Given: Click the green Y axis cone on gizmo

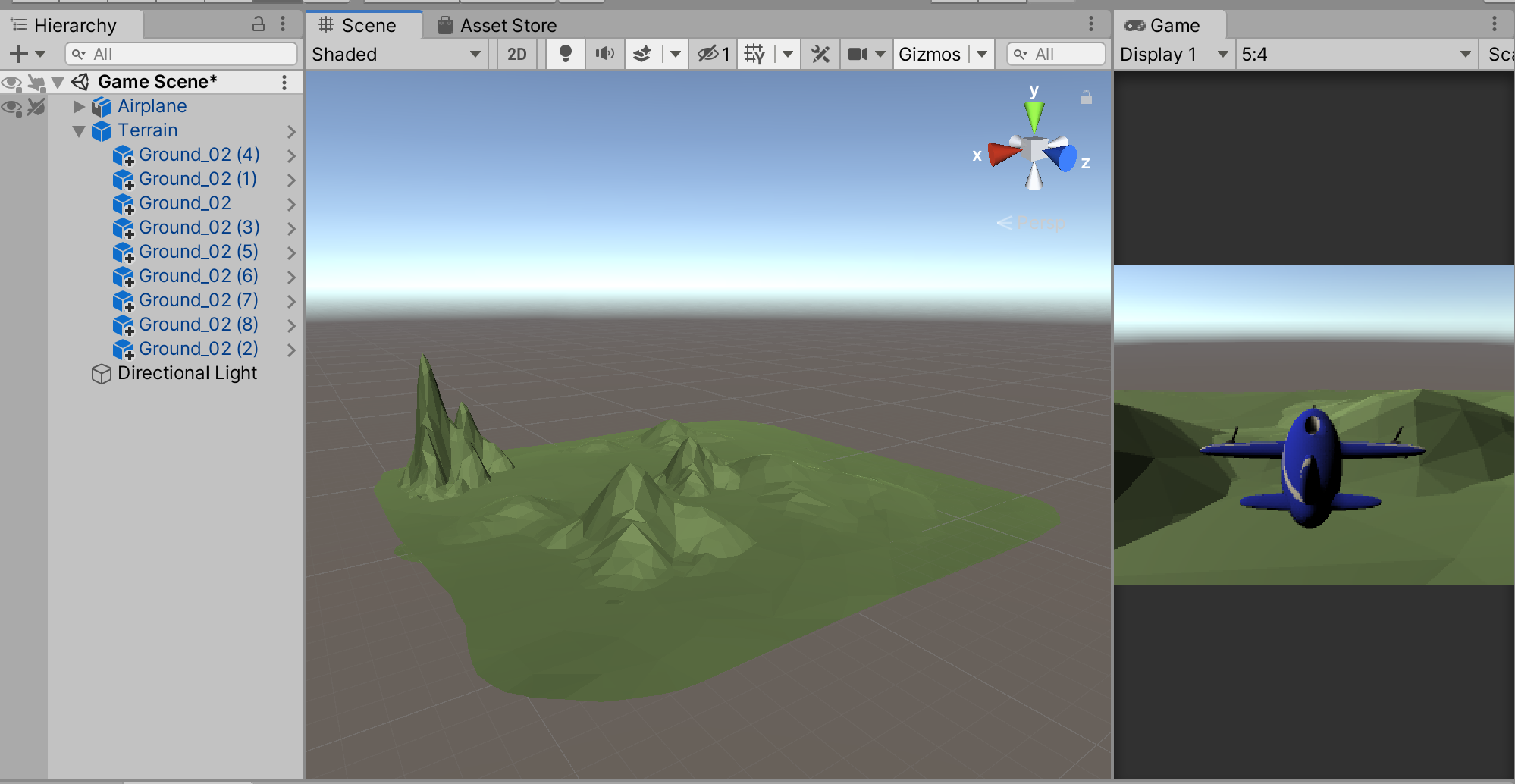Looking at the screenshot, I should tap(1034, 117).
